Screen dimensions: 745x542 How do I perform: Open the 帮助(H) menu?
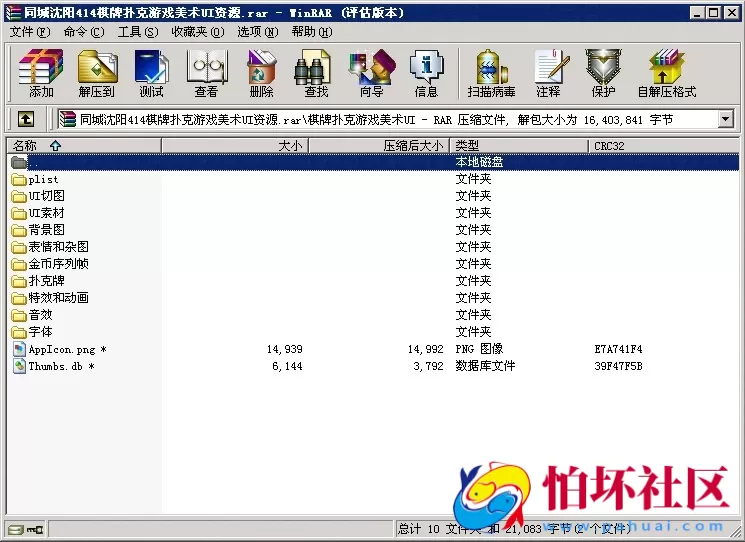click(x=312, y=32)
